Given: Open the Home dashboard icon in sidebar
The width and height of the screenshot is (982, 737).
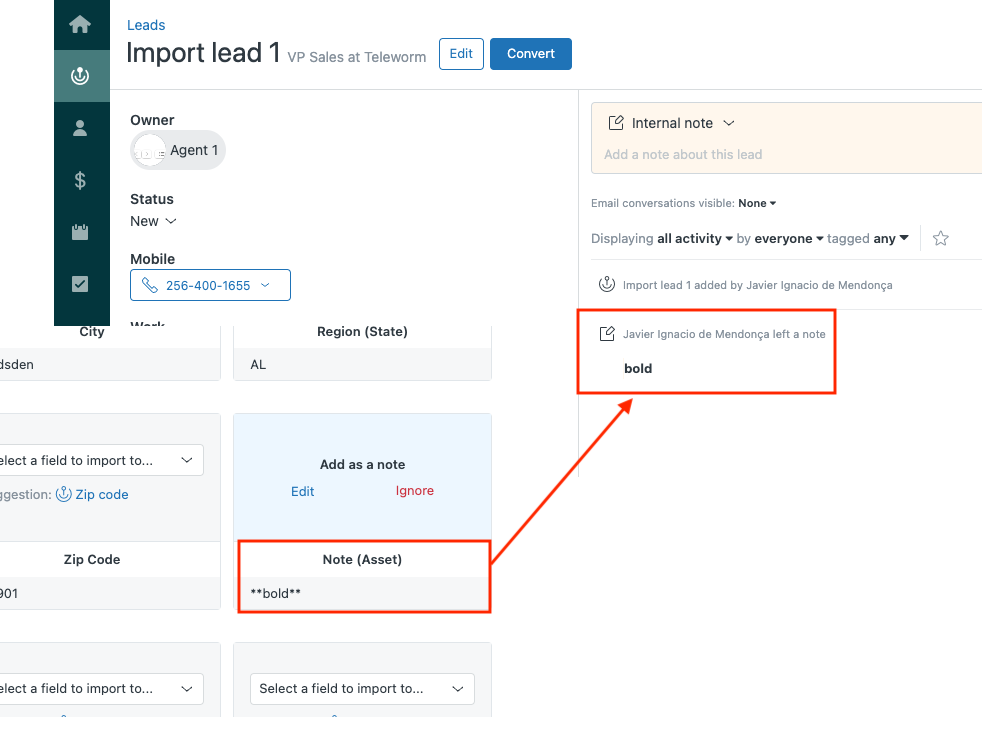Looking at the screenshot, I should (81, 25).
